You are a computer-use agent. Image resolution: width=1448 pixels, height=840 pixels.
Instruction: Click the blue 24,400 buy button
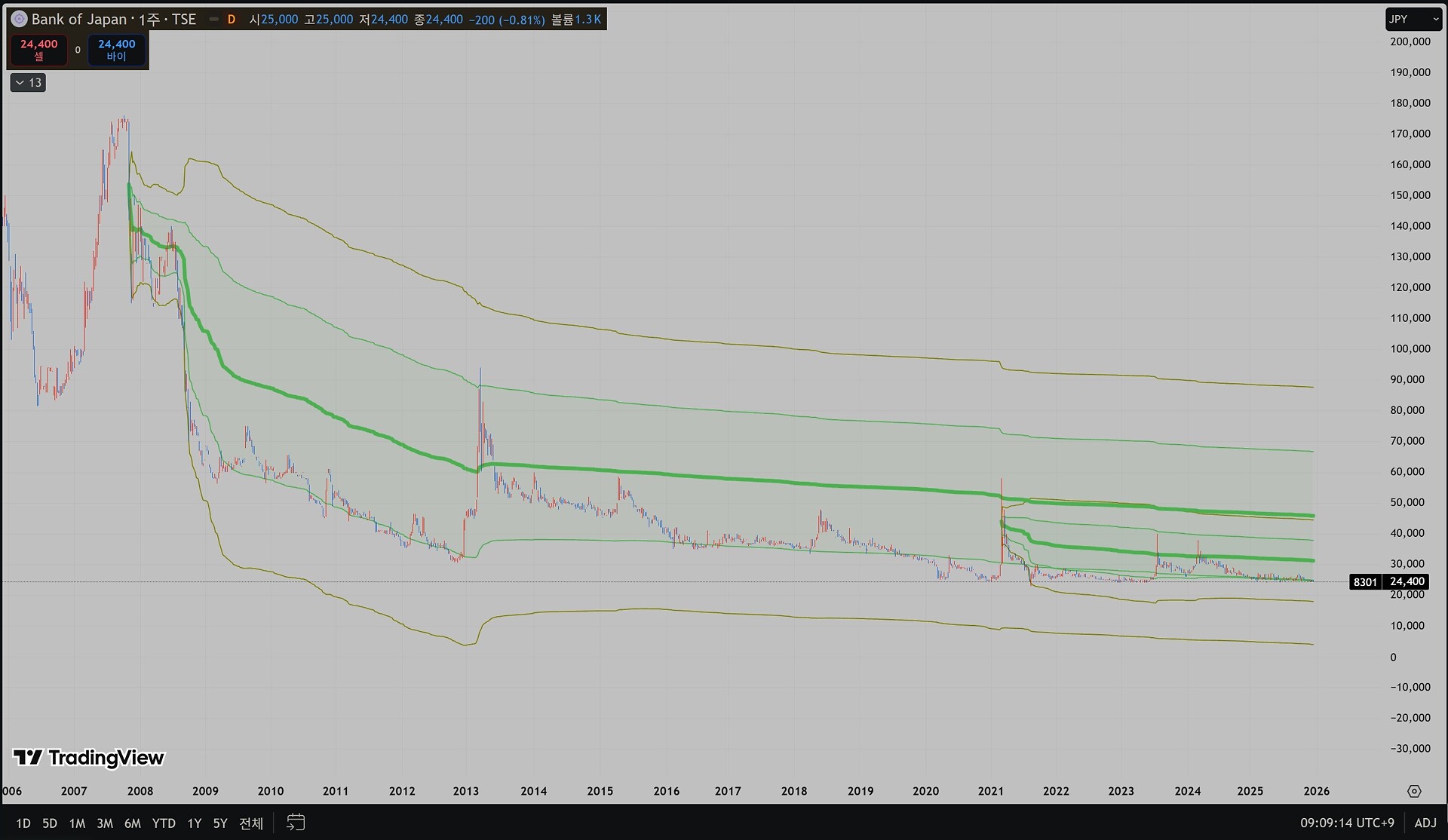tap(117, 50)
